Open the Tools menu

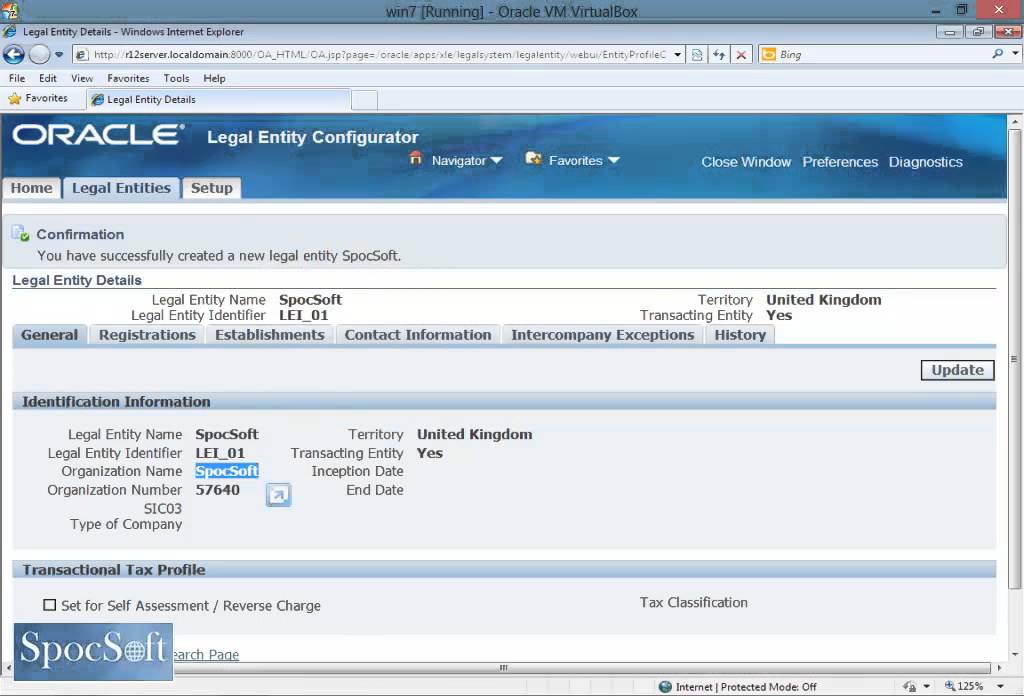[x=176, y=78]
